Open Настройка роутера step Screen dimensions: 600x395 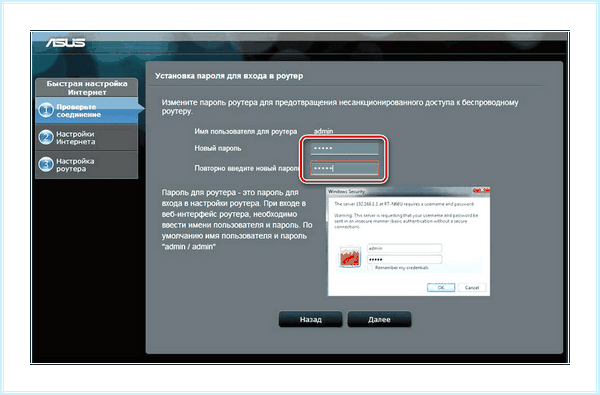(86, 165)
